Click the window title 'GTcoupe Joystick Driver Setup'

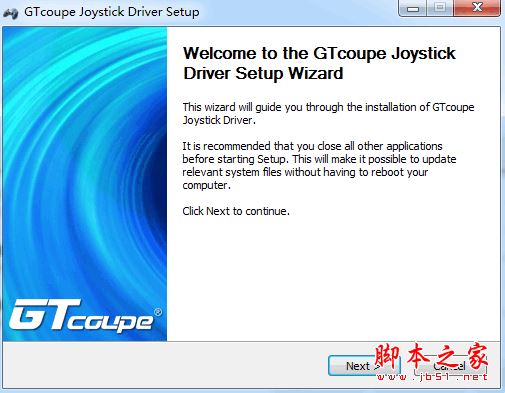(112, 12)
